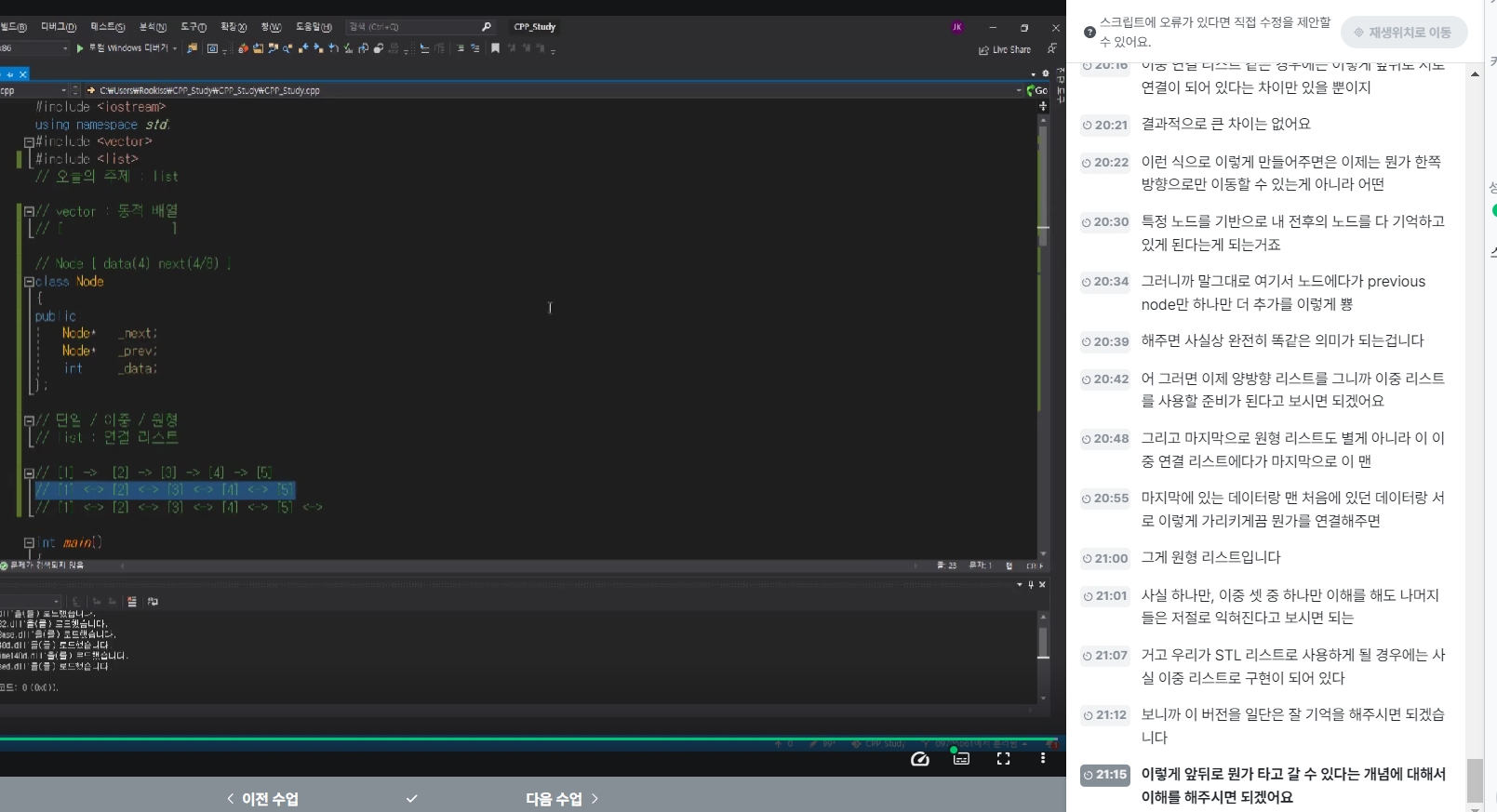
Task: Collapse the 단일 / 이중 / 원형 comment block
Action: coord(29,421)
